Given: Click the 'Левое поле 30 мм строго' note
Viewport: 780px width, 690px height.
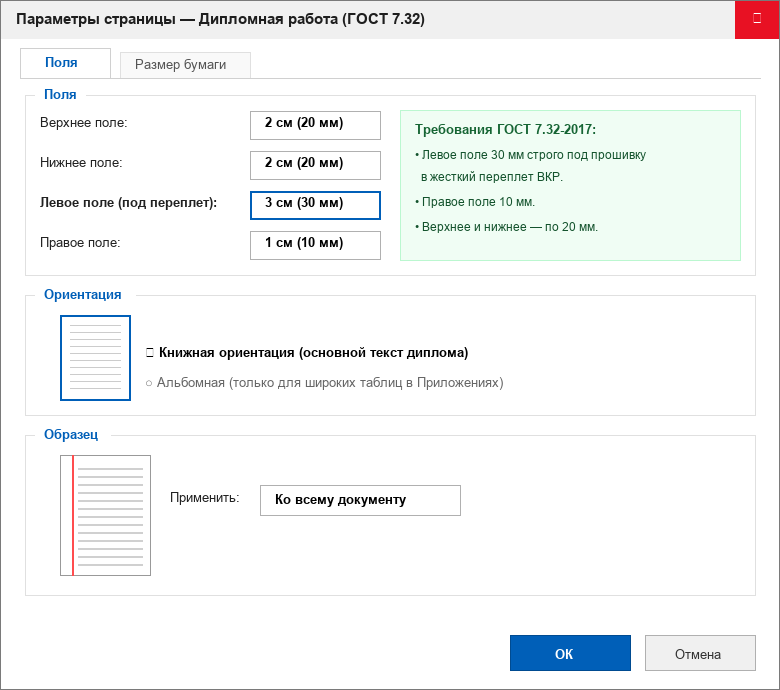Looking at the screenshot, I should [533, 166].
